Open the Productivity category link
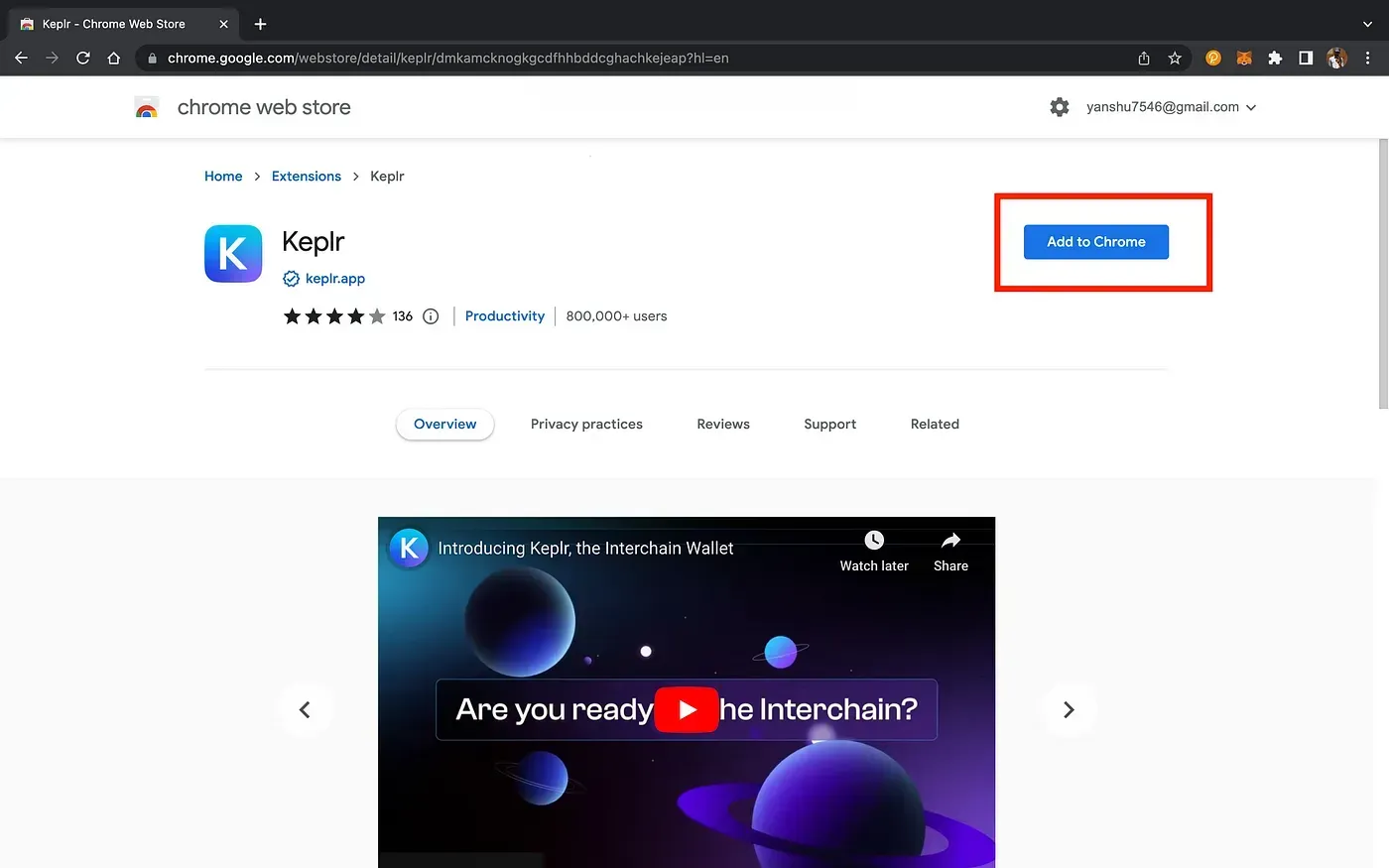 pyautogui.click(x=505, y=316)
